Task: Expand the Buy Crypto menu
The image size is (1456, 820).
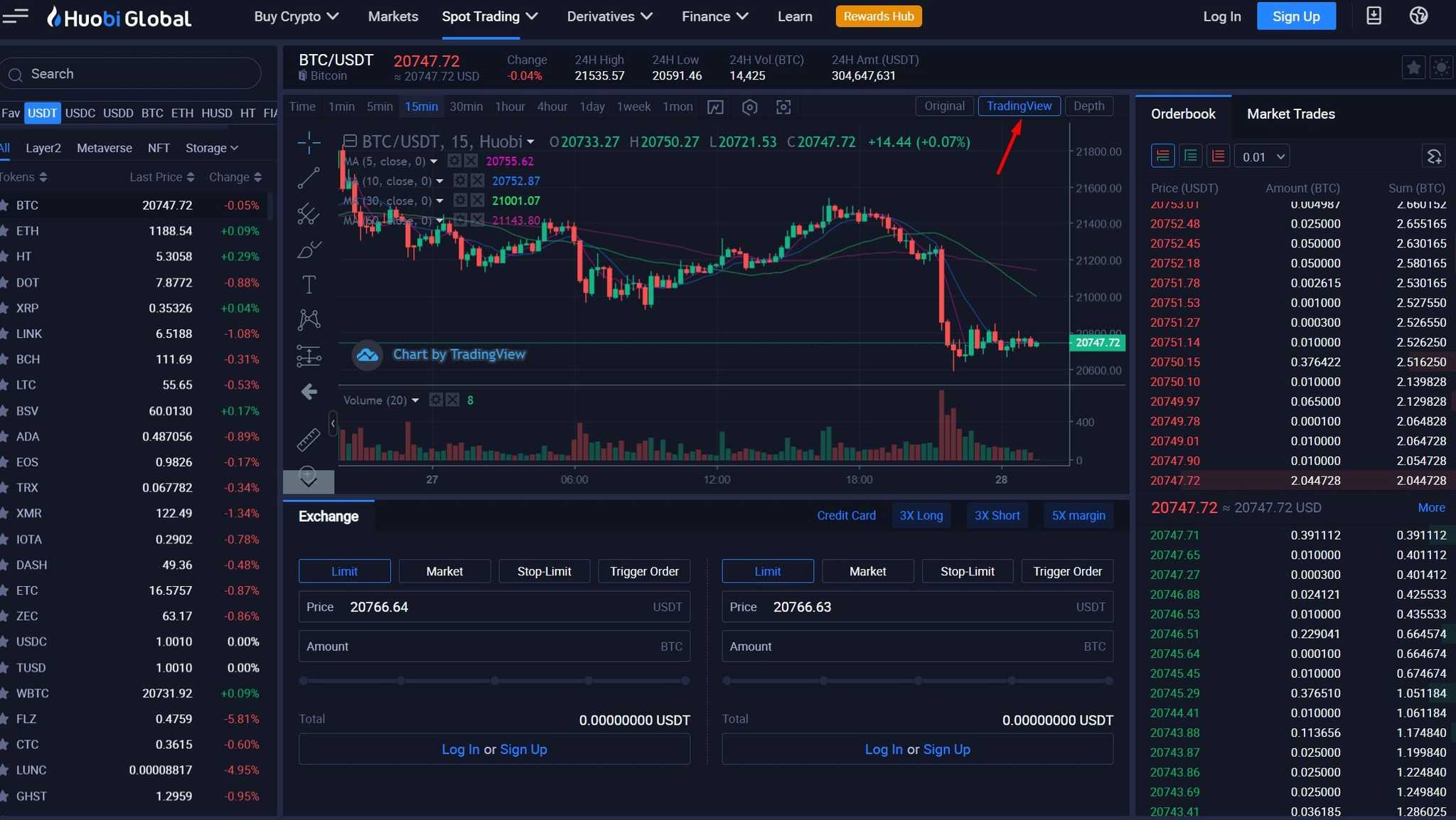Action: click(x=296, y=16)
